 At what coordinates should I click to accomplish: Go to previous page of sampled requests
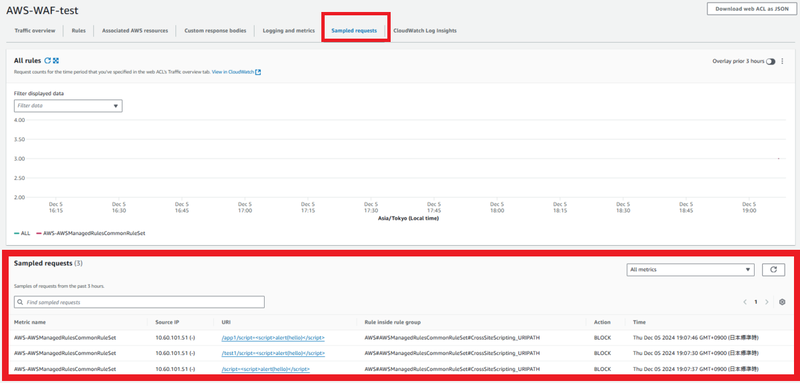pos(745,302)
